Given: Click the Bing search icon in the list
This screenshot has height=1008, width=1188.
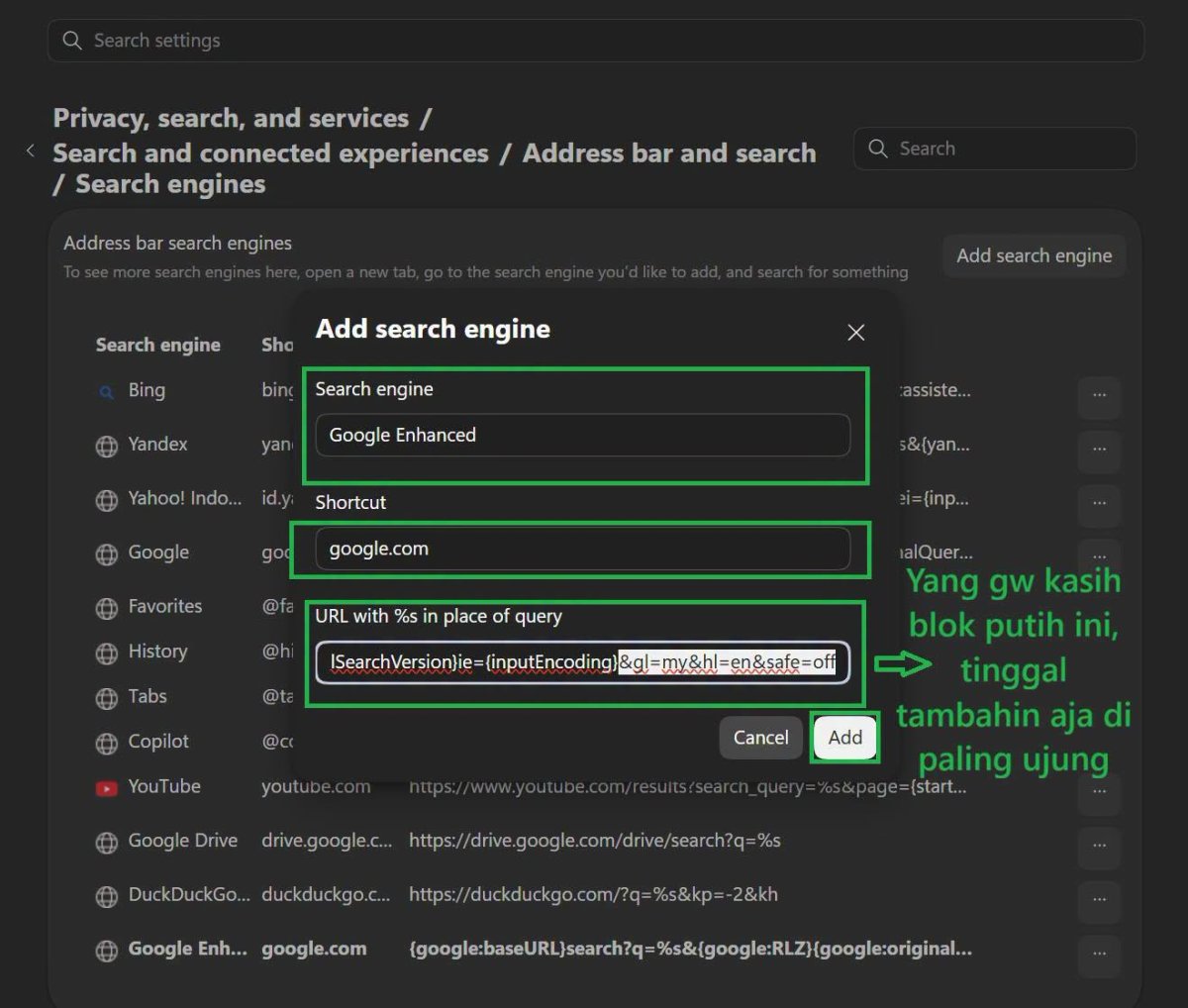Looking at the screenshot, I should point(106,392).
